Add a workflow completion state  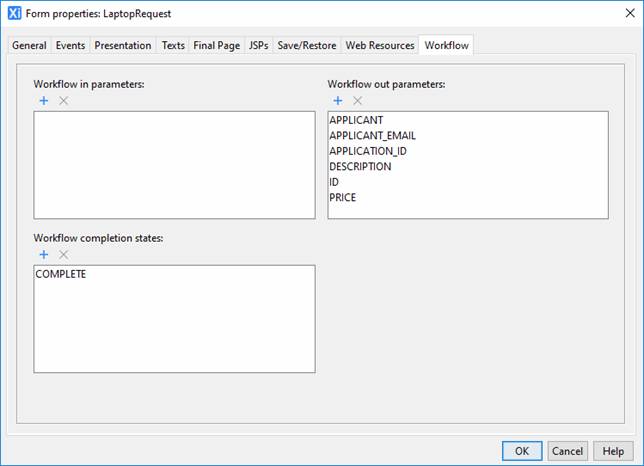click(x=43, y=255)
